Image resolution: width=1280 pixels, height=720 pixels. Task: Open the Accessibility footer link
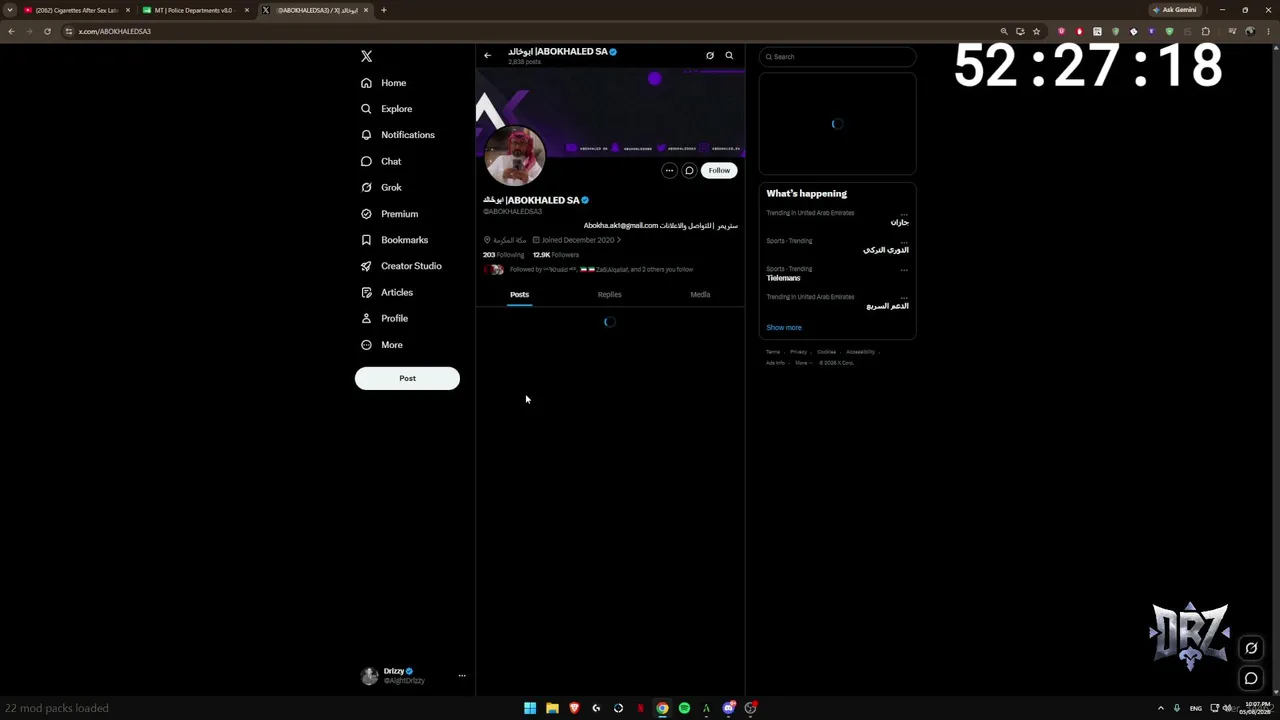(860, 352)
